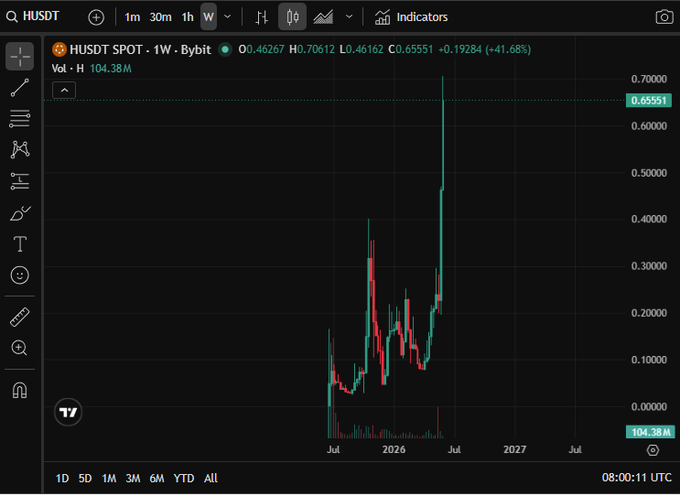The width and height of the screenshot is (680, 496).
Task: Activate the zoom in tool
Action: click(x=20, y=348)
